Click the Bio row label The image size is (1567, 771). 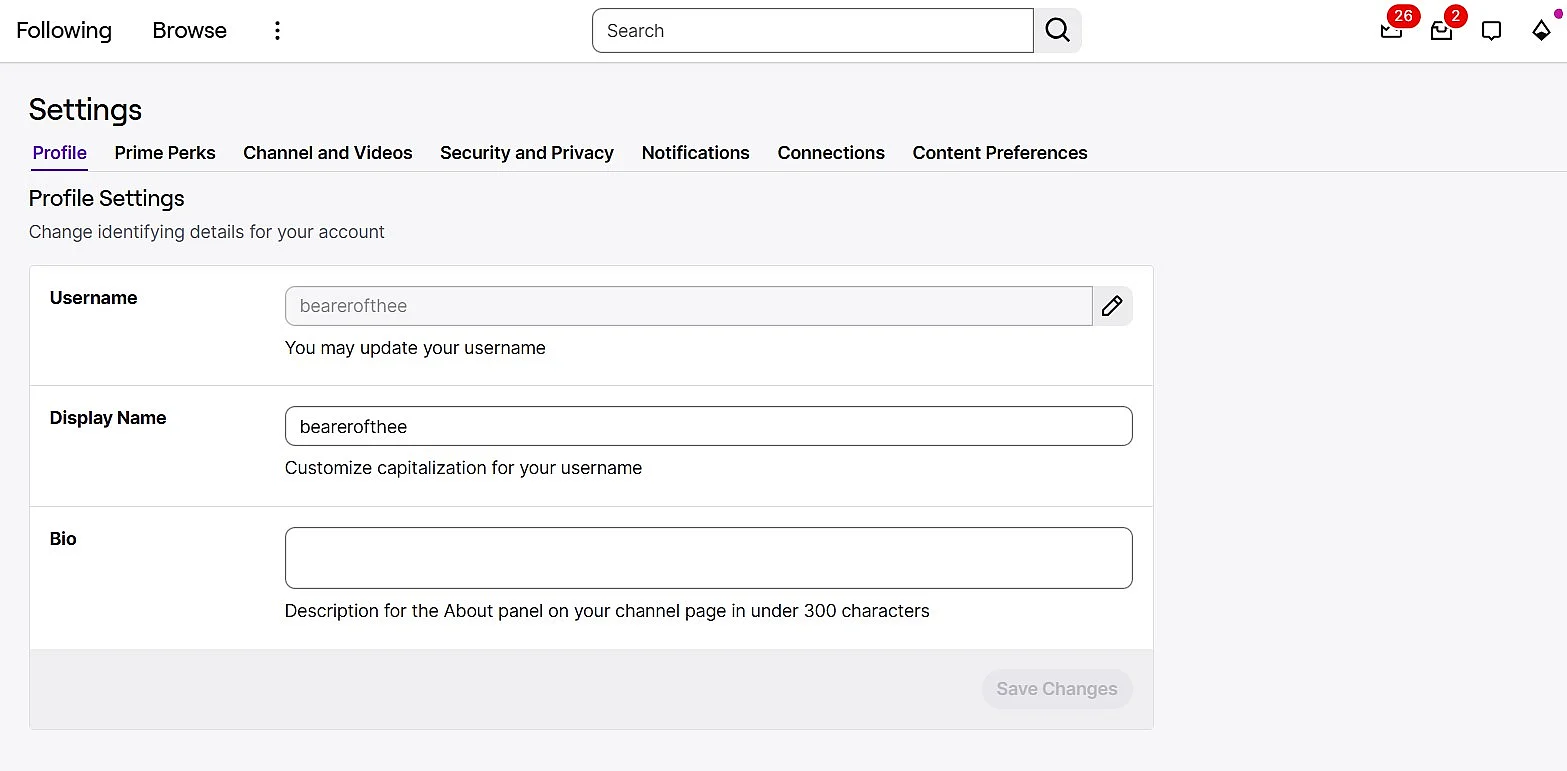click(x=63, y=539)
